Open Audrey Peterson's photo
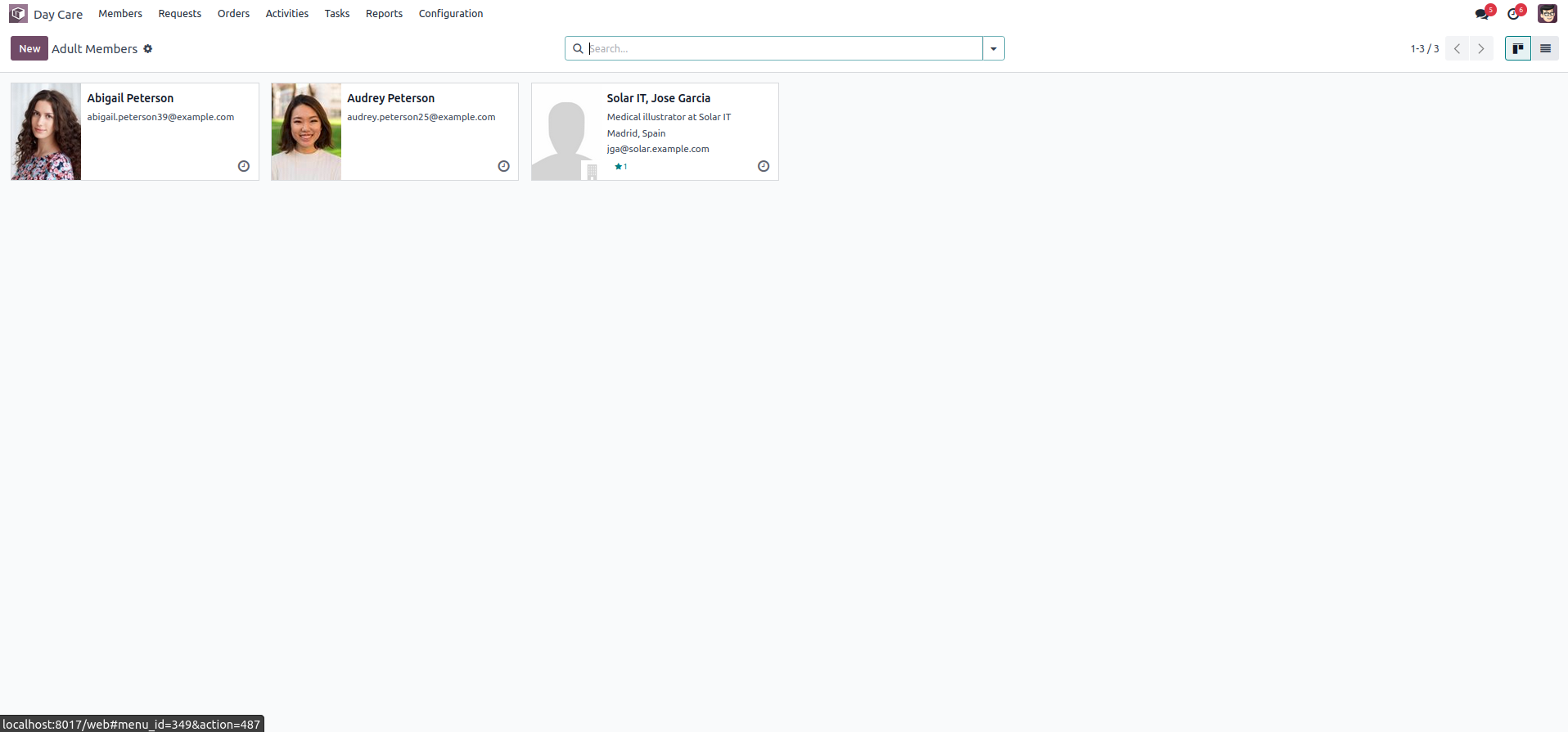Image resolution: width=1568 pixels, height=732 pixels. pyautogui.click(x=306, y=132)
